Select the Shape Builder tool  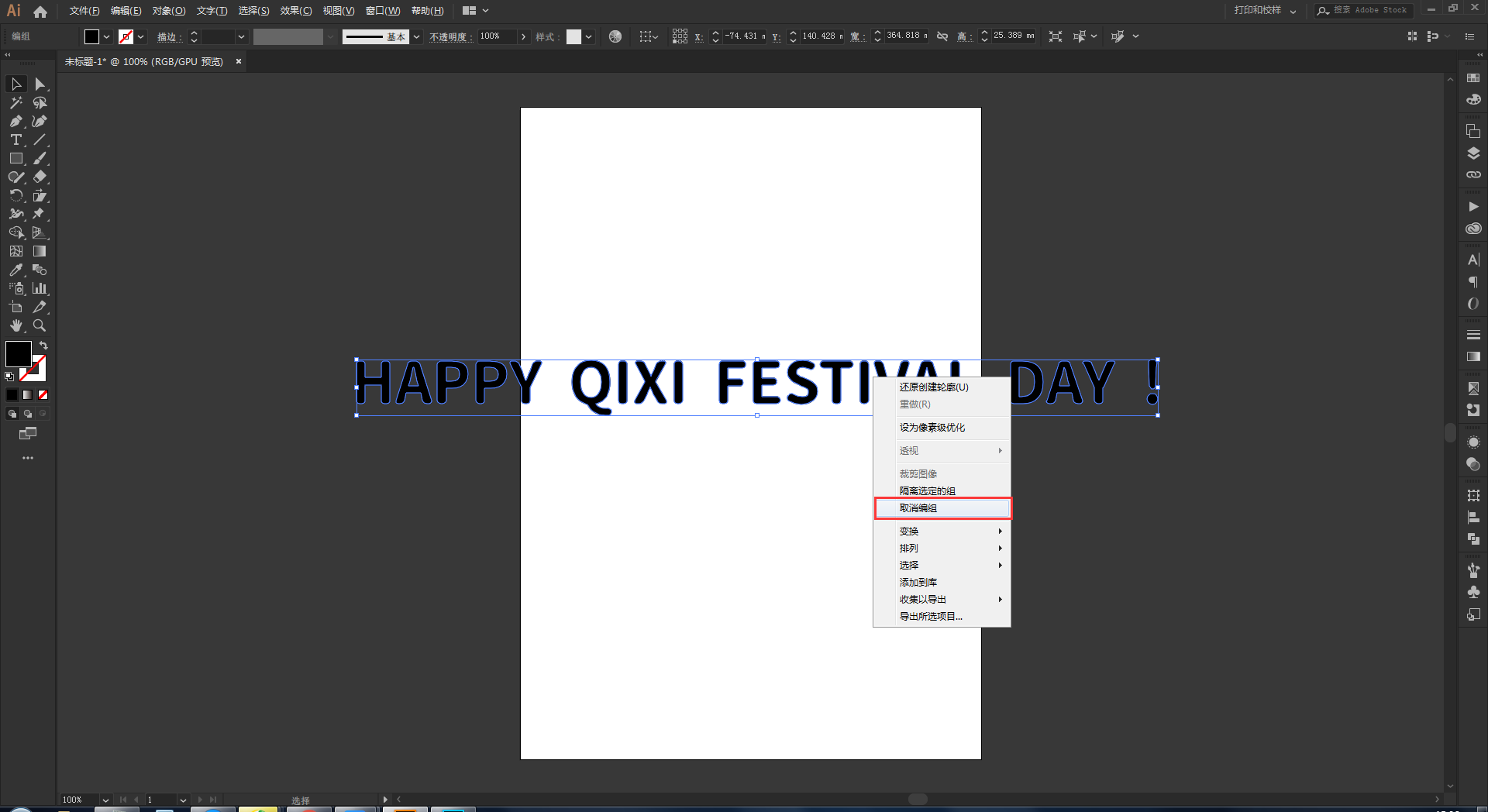[16, 232]
